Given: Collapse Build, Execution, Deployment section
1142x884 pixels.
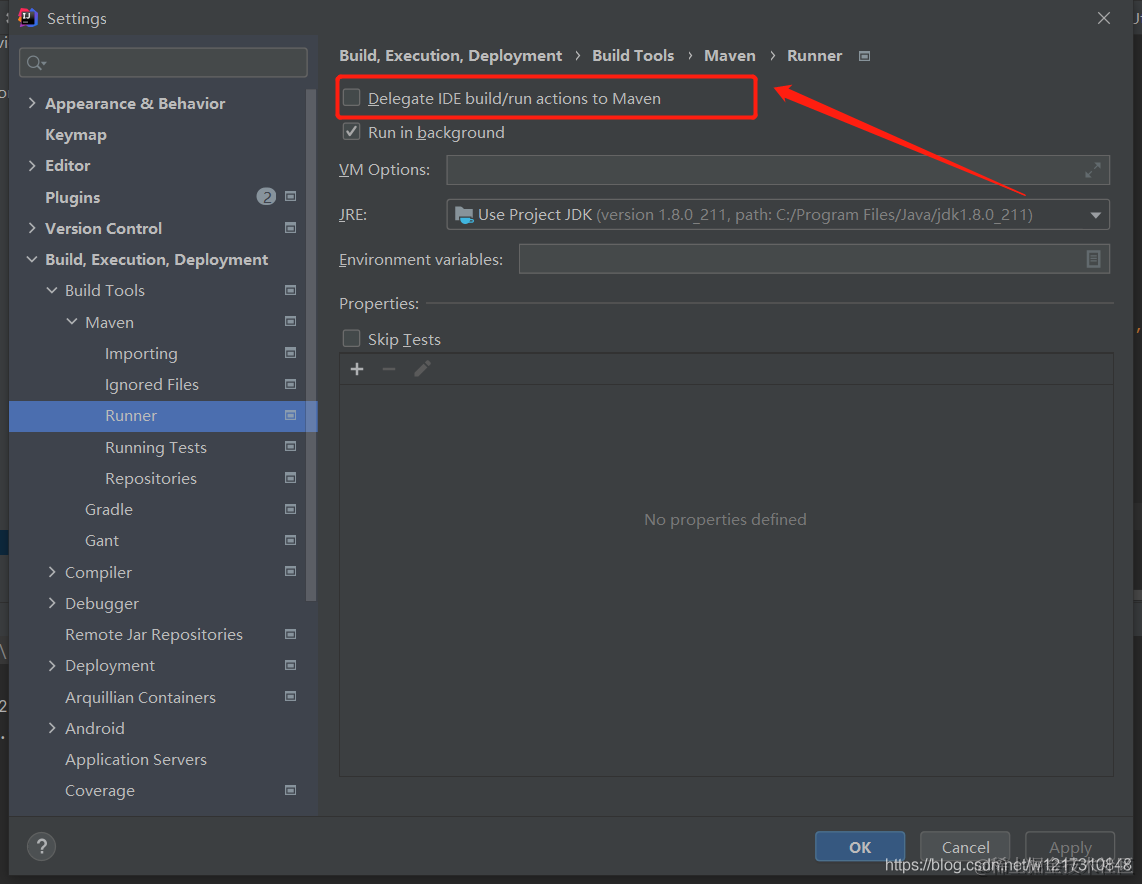Looking at the screenshot, I should pyautogui.click(x=32, y=259).
